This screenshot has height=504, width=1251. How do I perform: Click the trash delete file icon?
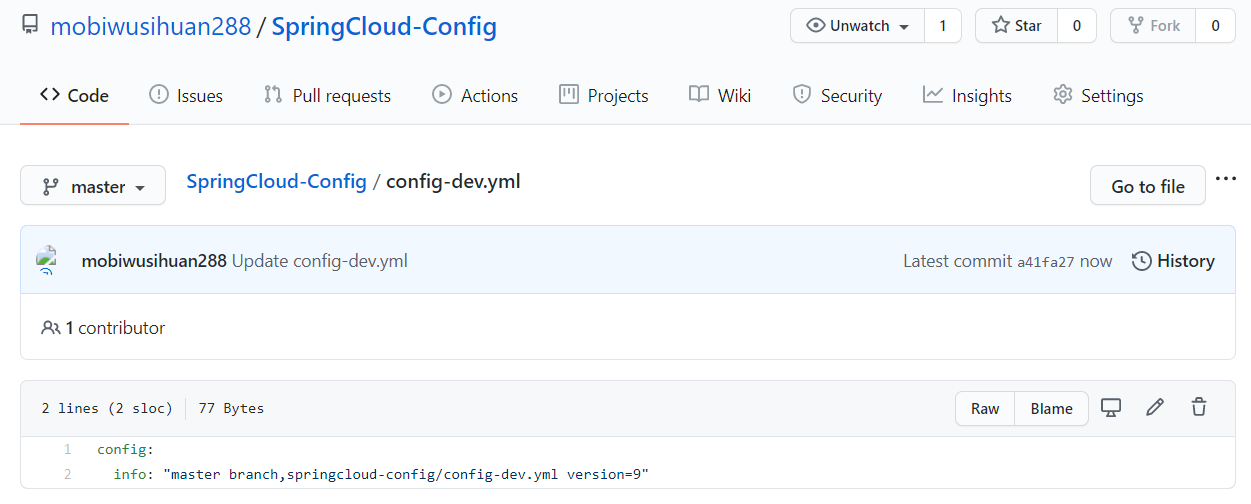click(x=1199, y=408)
